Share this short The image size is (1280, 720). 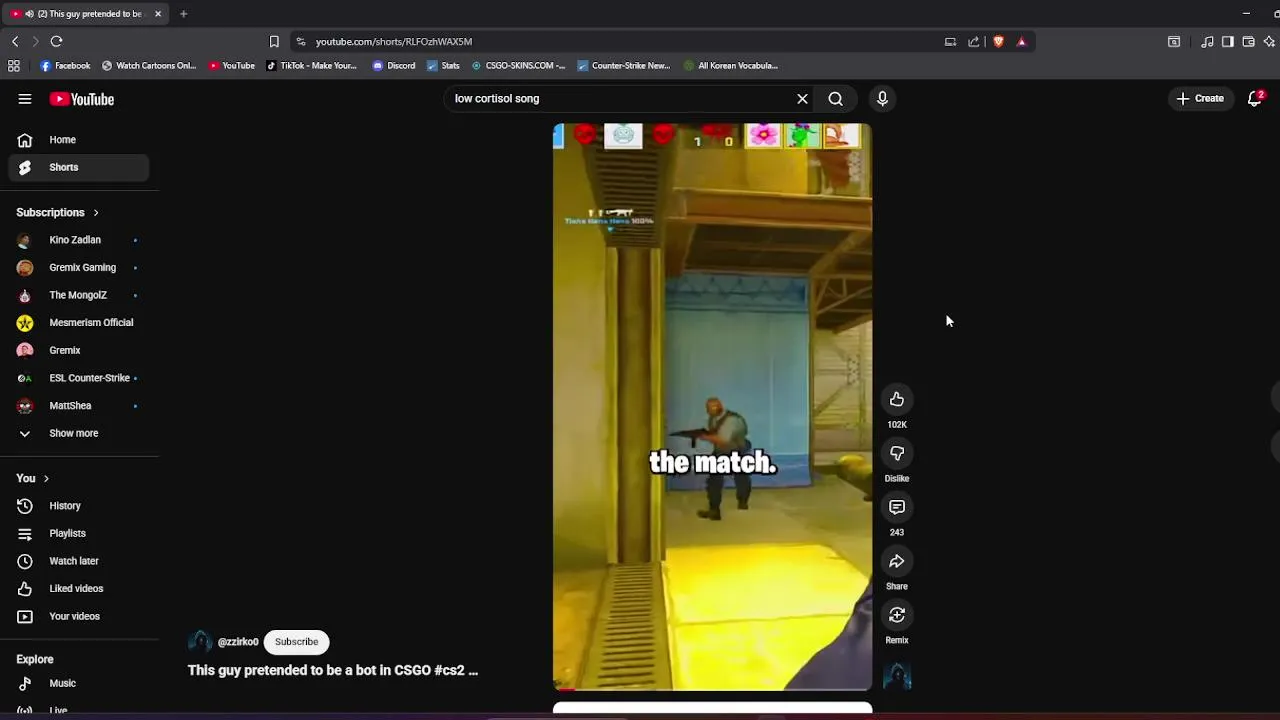point(897,562)
